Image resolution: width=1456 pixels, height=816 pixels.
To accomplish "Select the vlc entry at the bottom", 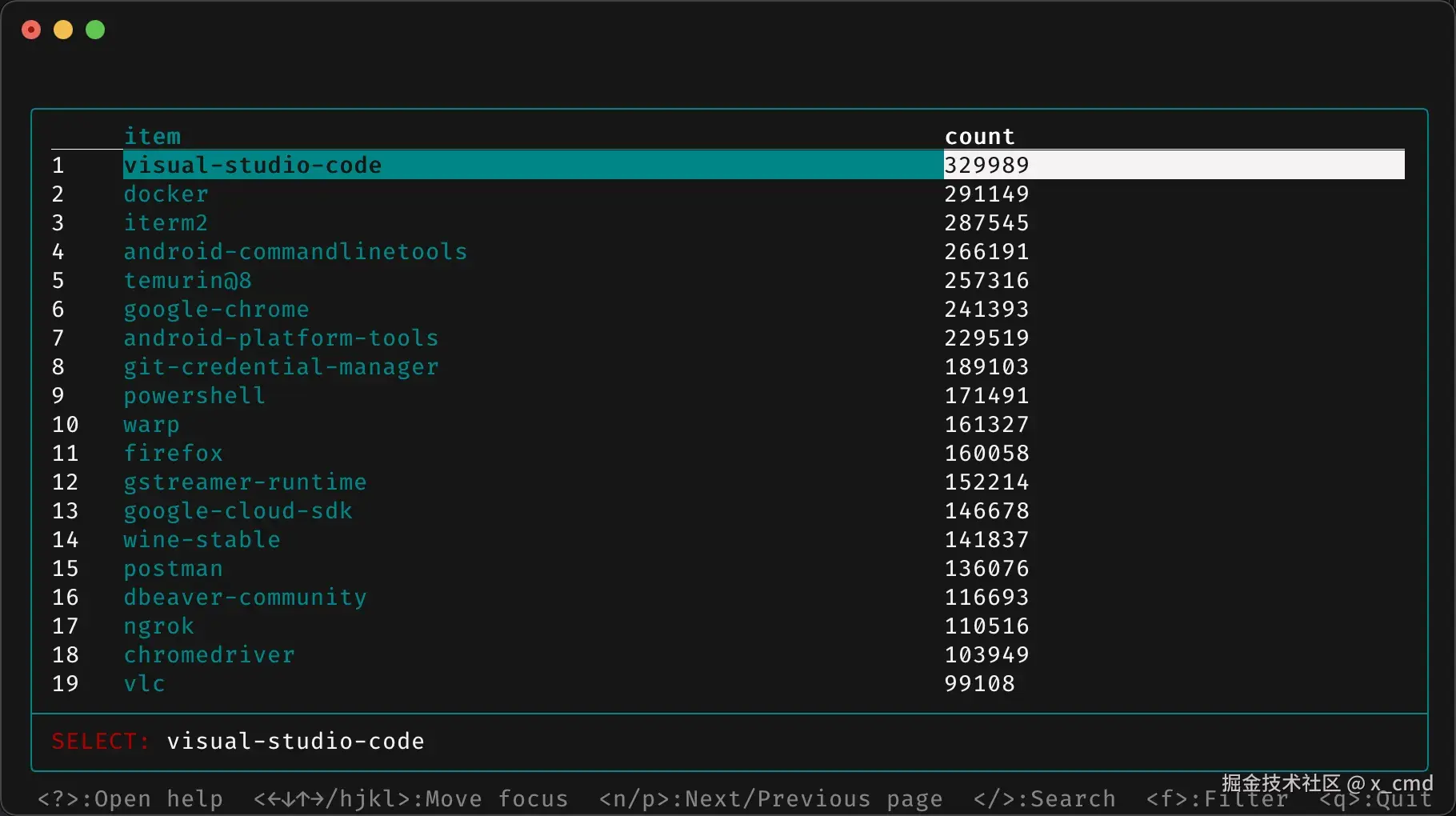I will (x=144, y=683).
